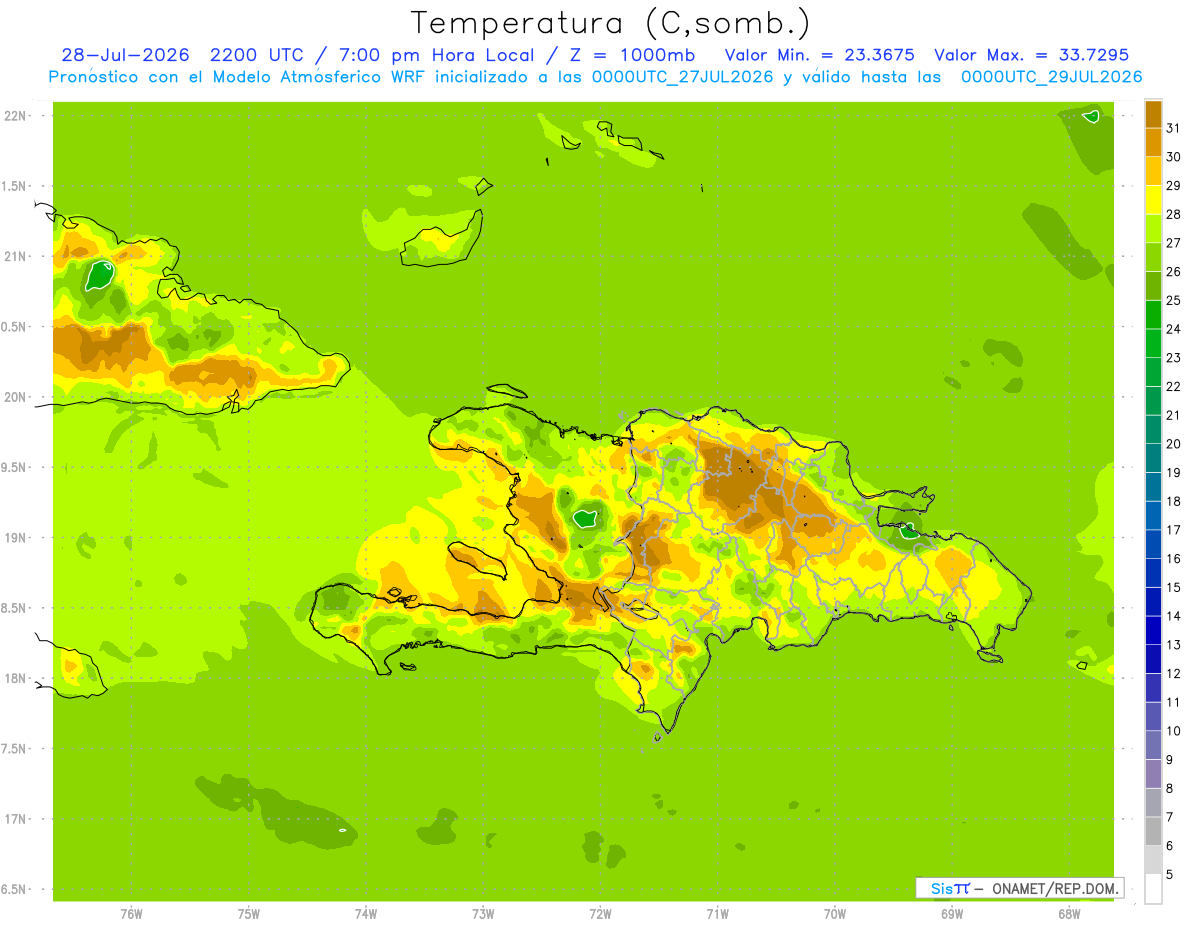Click the '76W' longitude label
The image size is (1200, 927).
point(131,913)
